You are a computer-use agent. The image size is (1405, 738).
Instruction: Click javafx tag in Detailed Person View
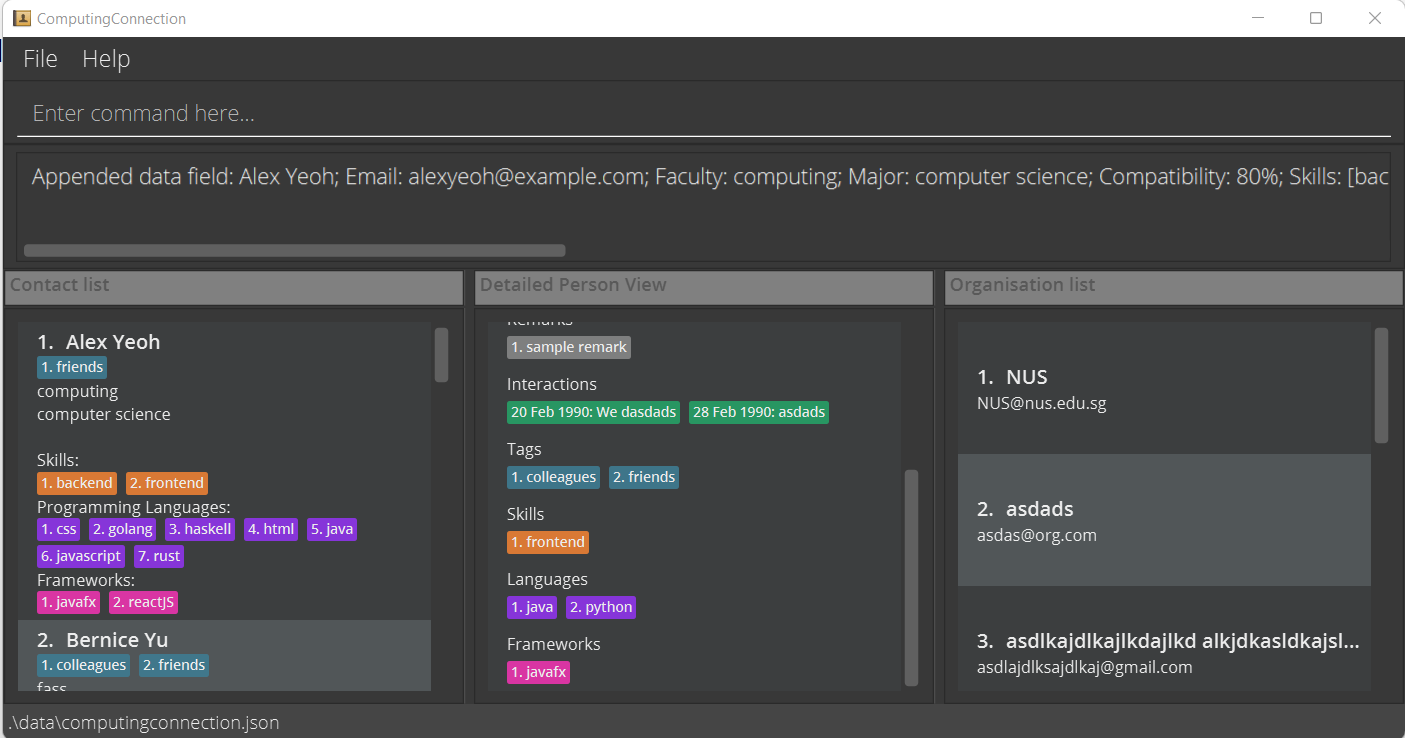tap(539, 672)
